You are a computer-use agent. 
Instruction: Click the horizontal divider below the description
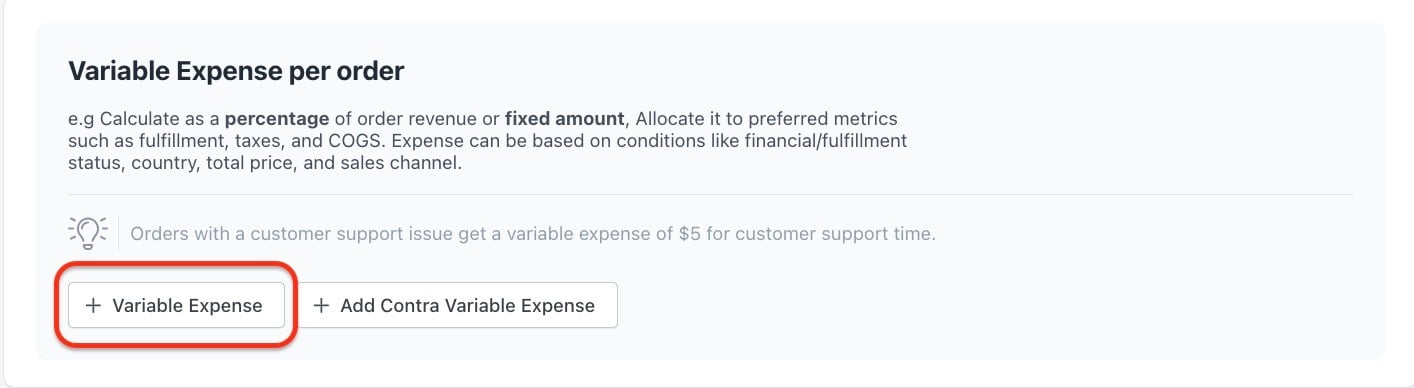coord(710,194)
